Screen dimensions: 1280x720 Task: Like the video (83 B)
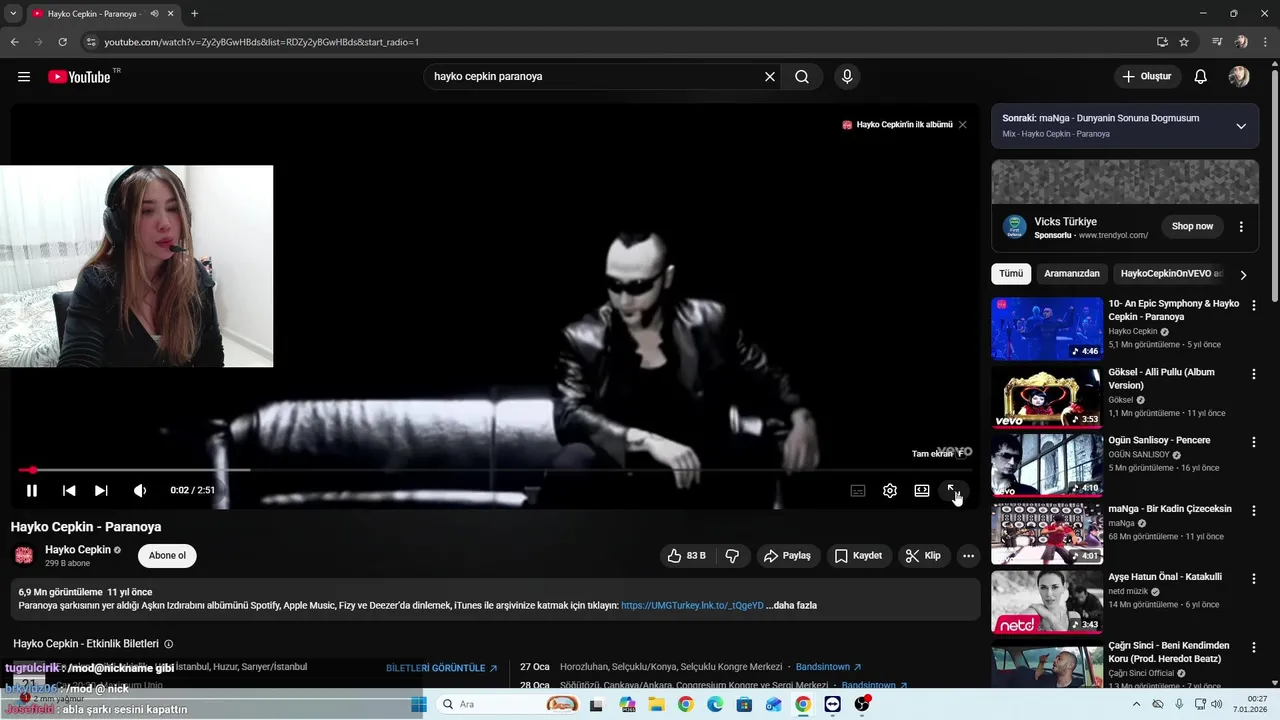tap(687, 555)
